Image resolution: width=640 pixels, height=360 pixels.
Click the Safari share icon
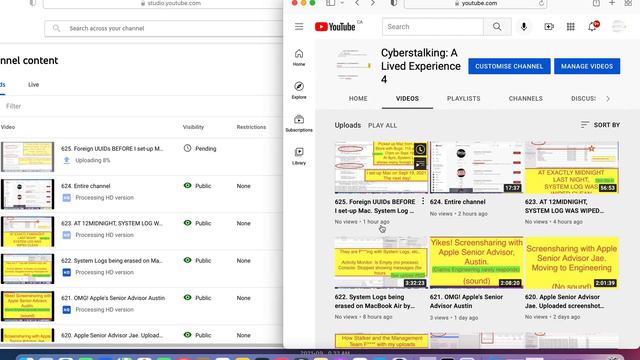pos(596,3)
